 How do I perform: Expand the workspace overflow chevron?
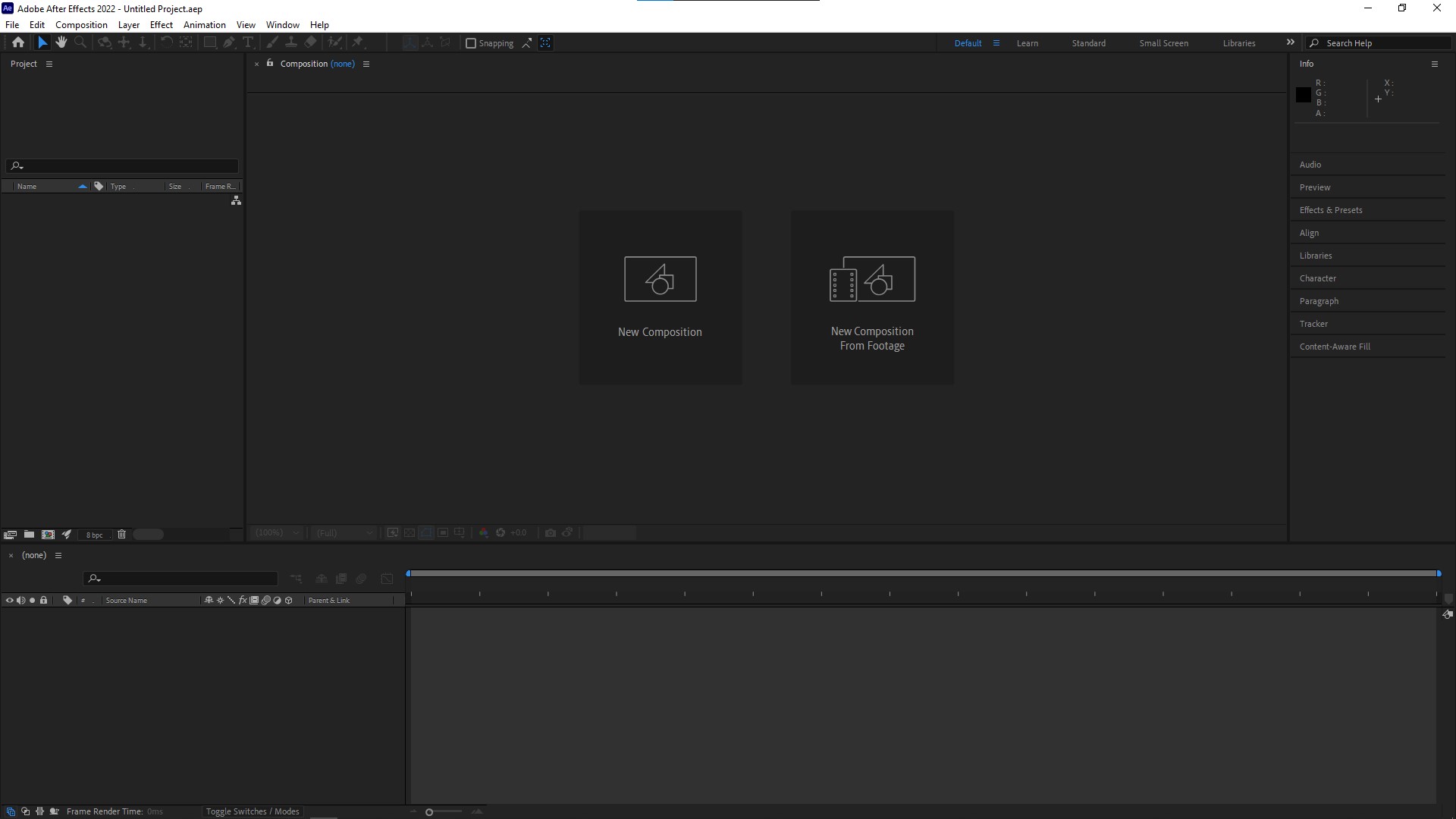[1290, 42]
